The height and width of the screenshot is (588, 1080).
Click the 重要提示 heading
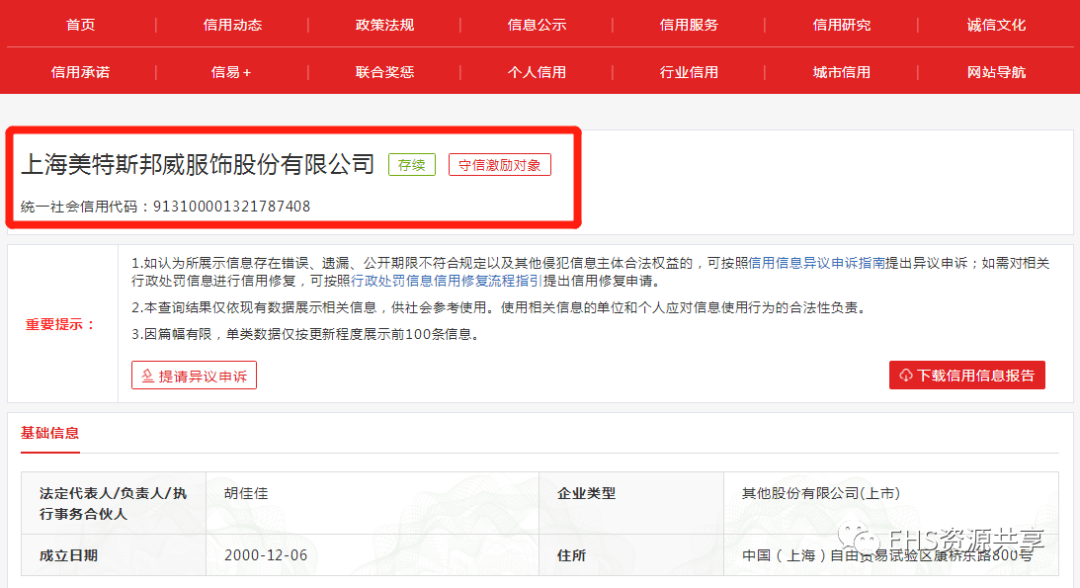coord(61,324)
